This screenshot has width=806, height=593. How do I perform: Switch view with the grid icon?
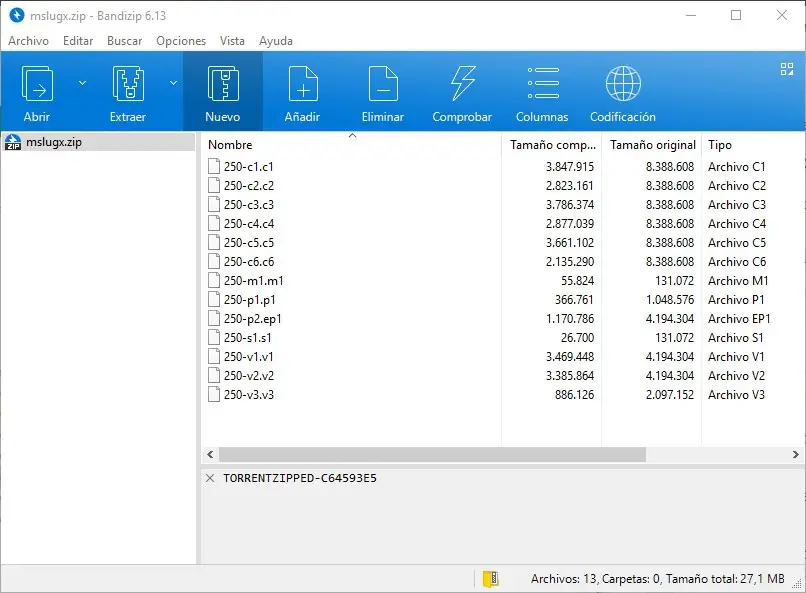coord(786,69)
